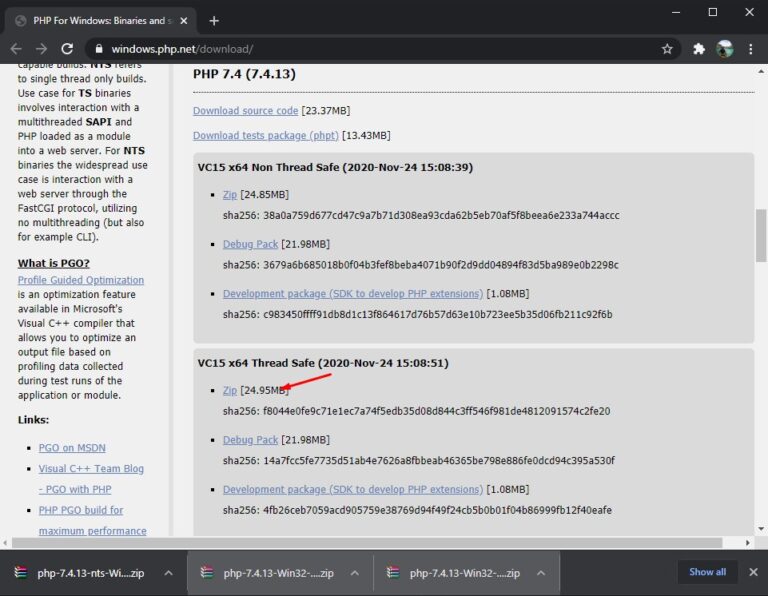
Task: Click the browser back arrow
Action: pyautogui.click(x=16, y=49)
